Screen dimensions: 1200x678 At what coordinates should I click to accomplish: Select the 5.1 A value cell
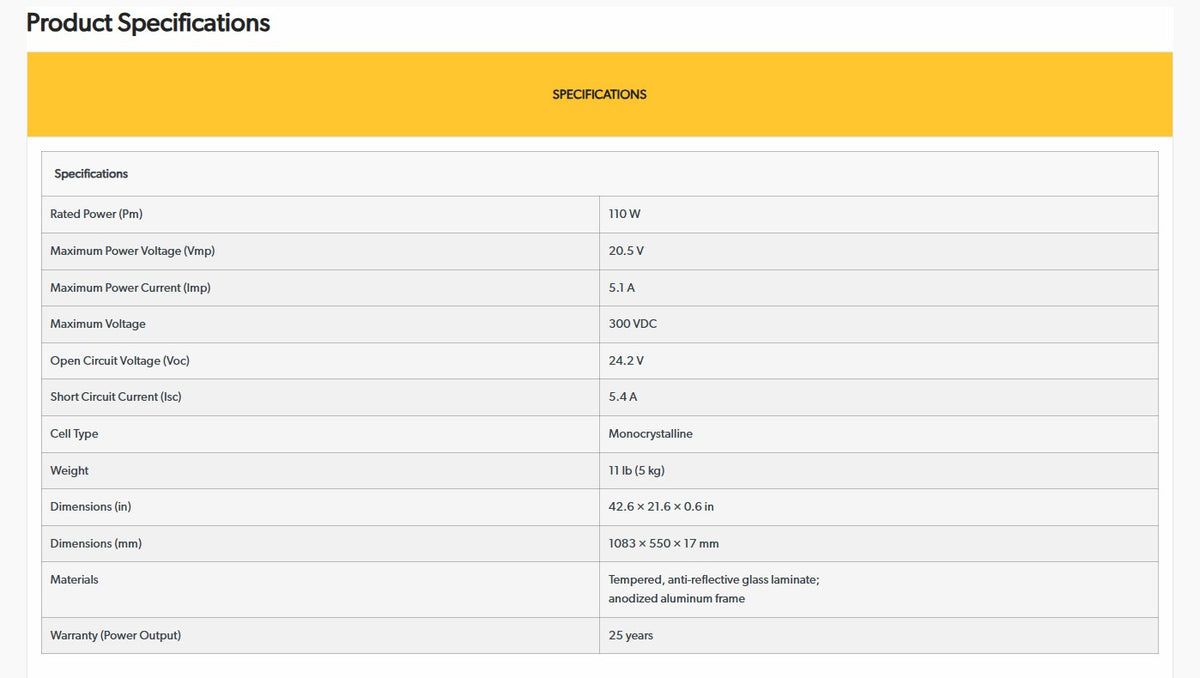tap(878, 288)
